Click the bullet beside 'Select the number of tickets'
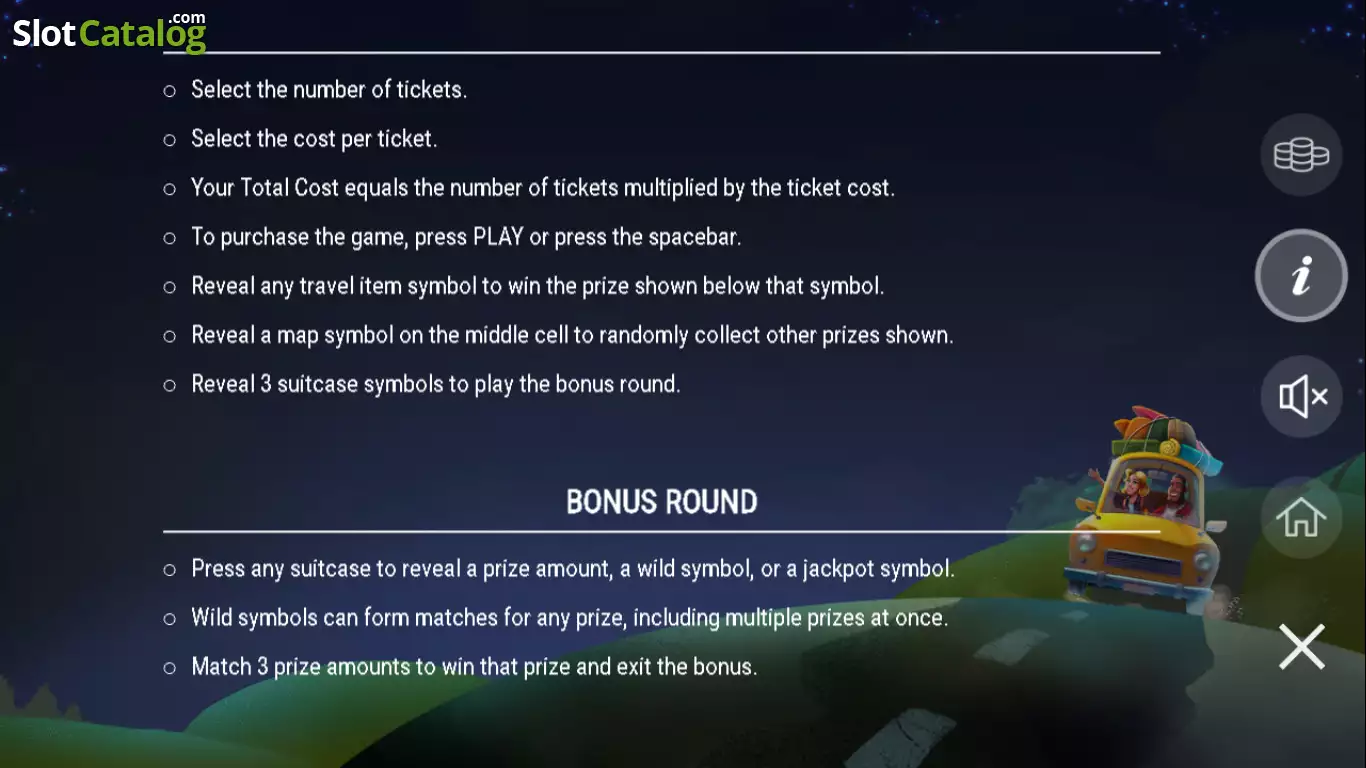The height and width of the screenshot is (768, 1366). point(170,91)
